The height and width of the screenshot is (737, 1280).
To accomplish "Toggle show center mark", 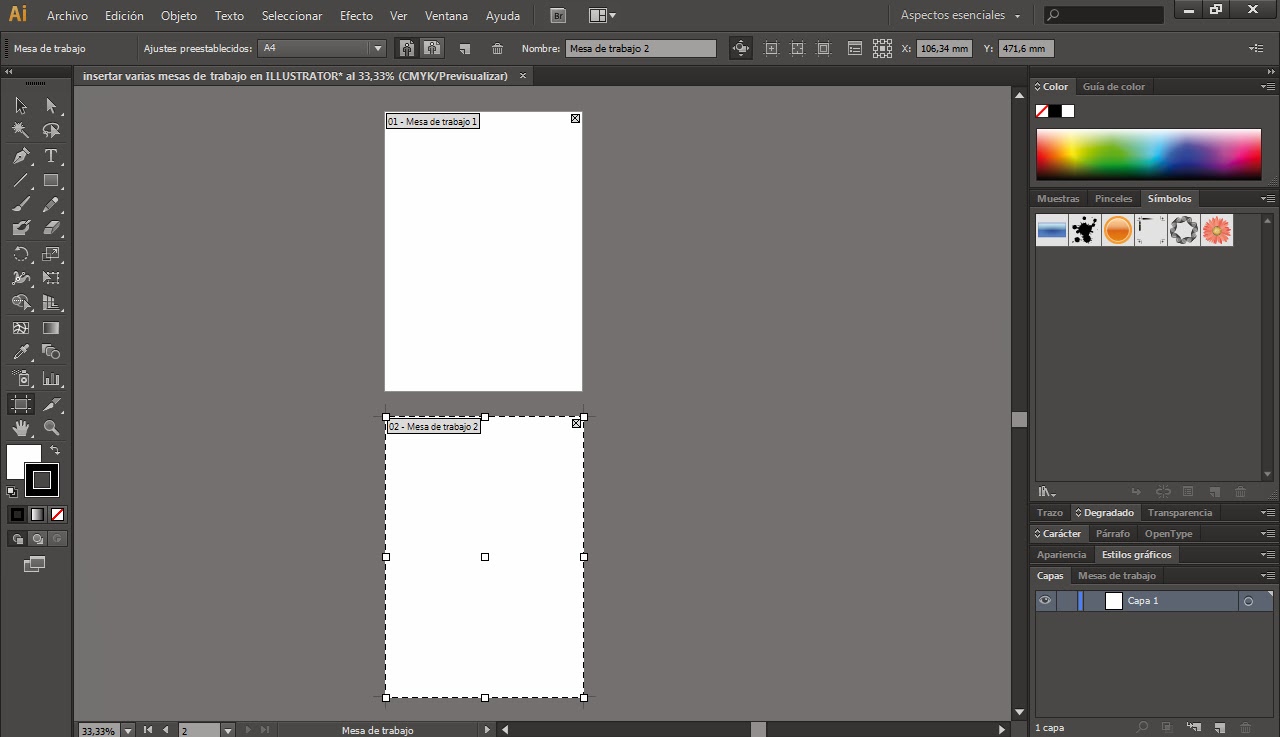I will [771, 48].
